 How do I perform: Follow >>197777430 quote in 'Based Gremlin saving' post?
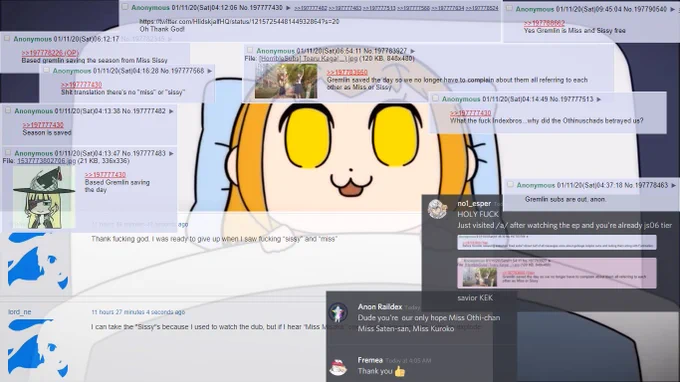click(x=105, y=175)
